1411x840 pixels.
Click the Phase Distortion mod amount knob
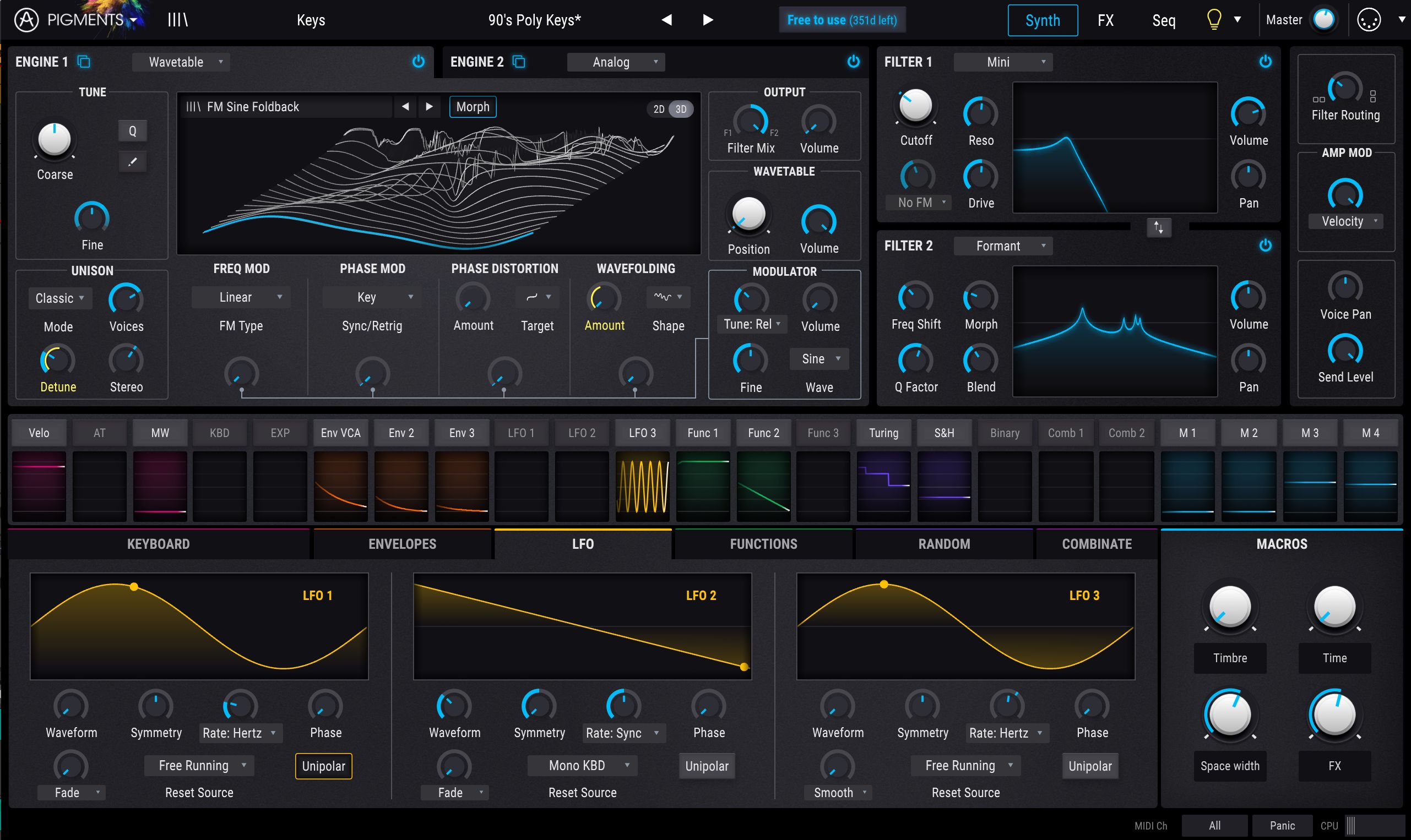click(x=504, y=374)
